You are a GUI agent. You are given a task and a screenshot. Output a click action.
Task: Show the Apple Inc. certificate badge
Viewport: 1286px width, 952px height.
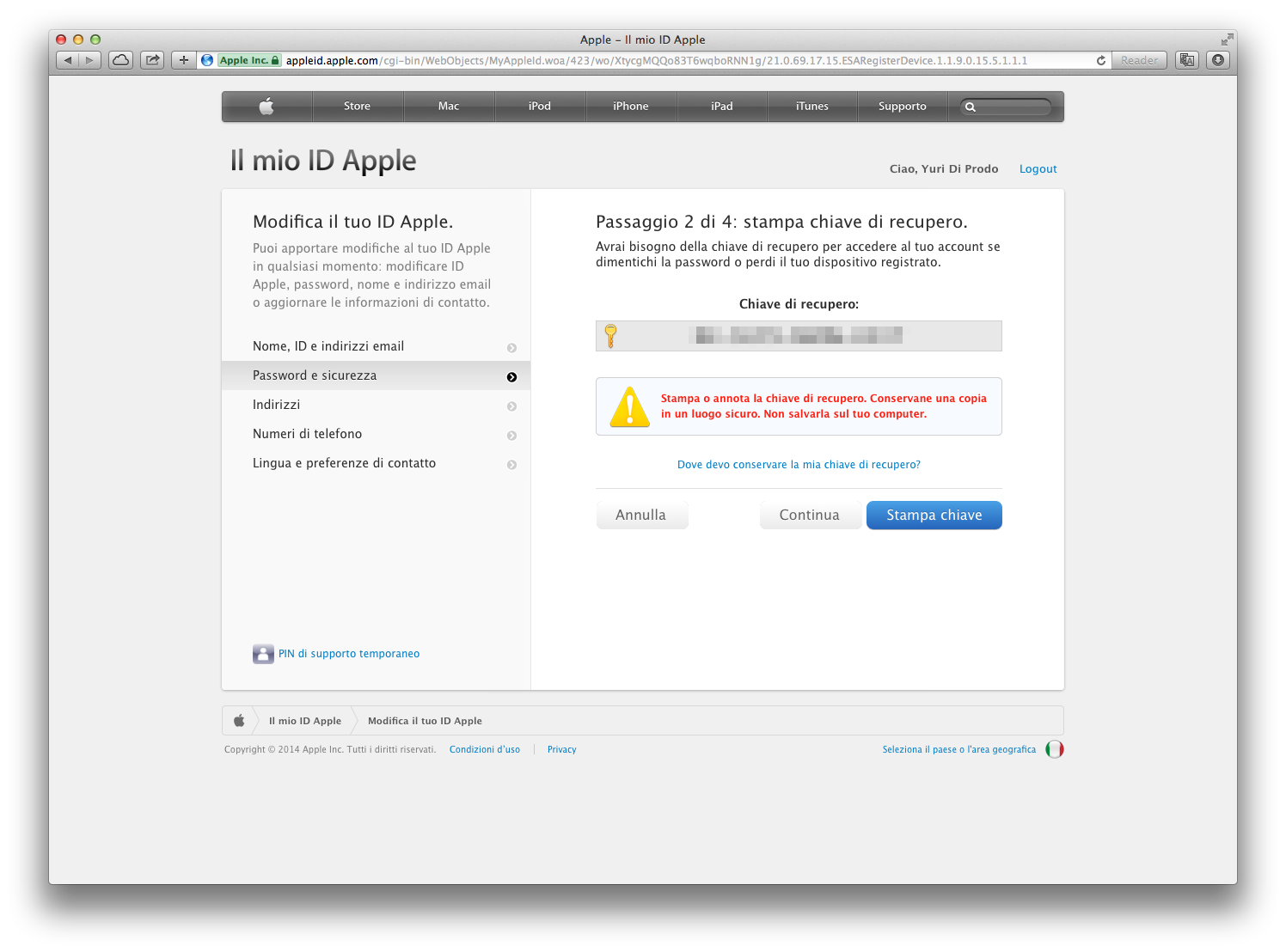point(249,60)
